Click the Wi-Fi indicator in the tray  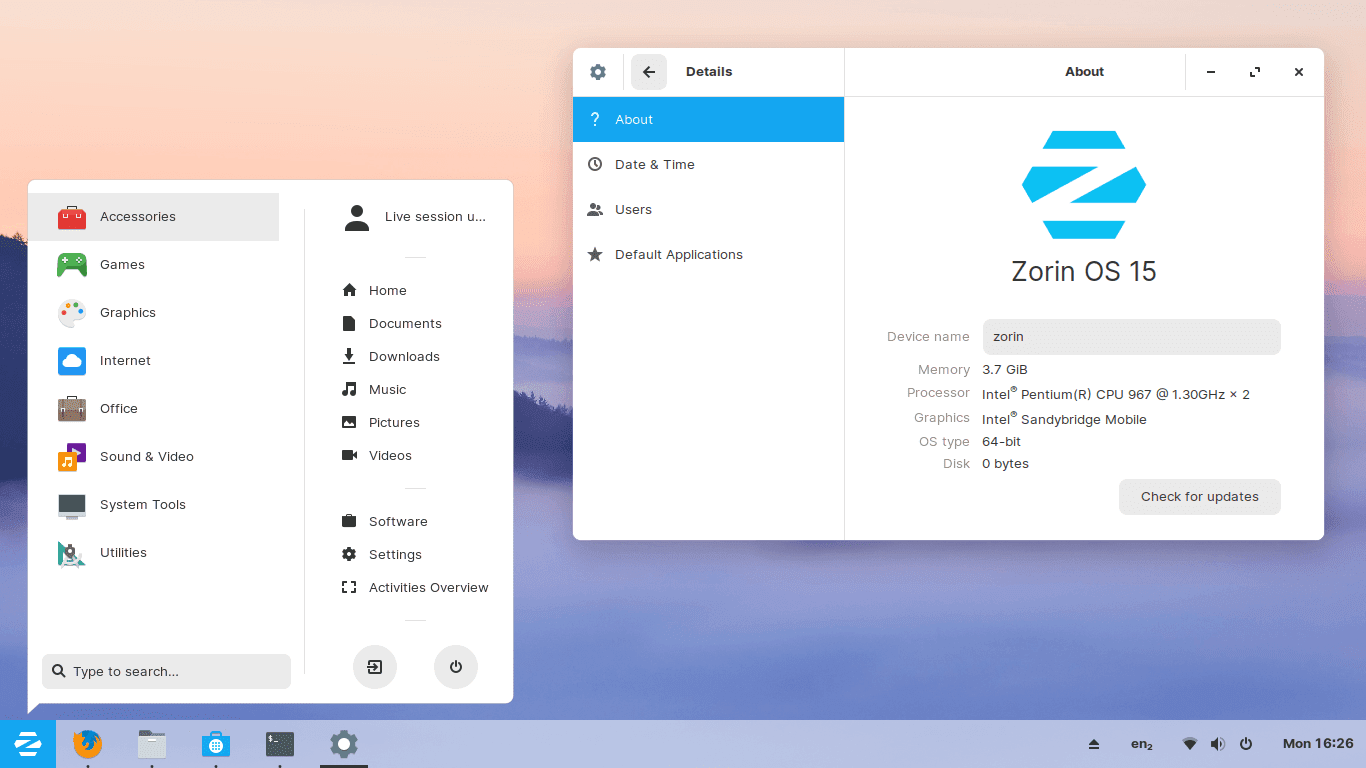click(x=1189, y=743)
